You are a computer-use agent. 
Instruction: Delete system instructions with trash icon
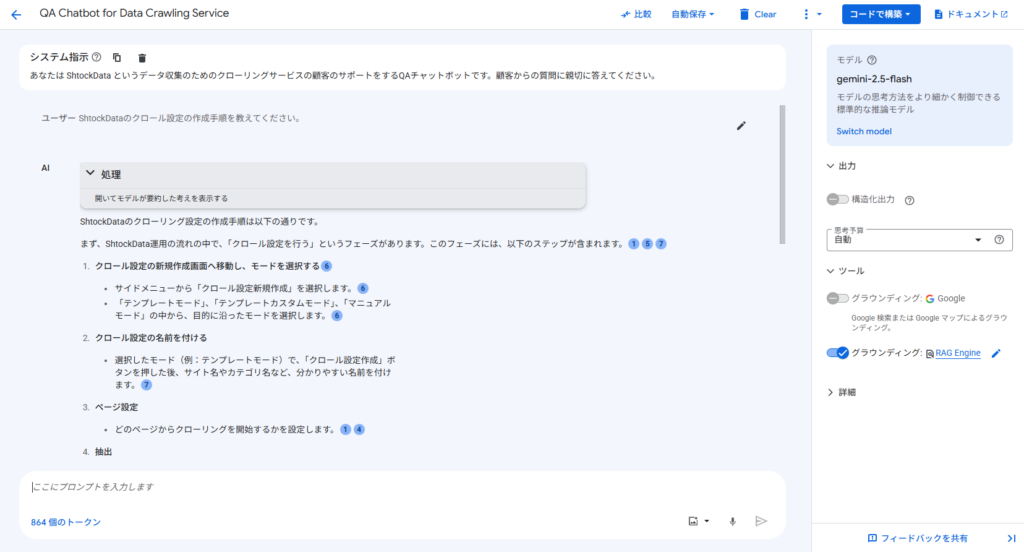(142, 57)
